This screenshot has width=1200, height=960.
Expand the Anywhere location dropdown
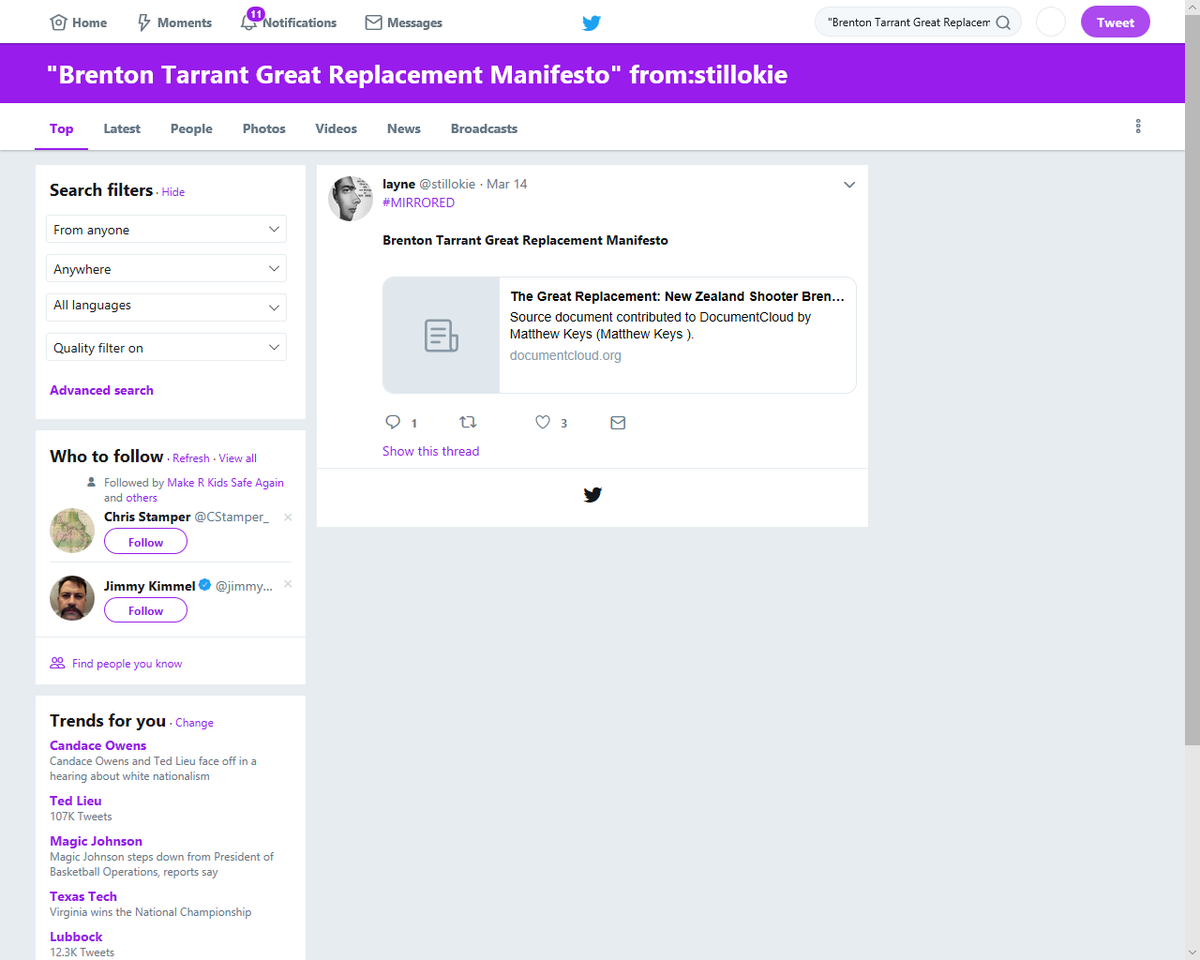coord(166,269)
